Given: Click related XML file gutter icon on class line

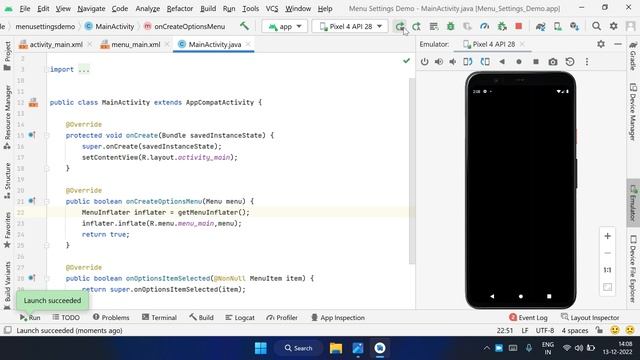Looking at the screenshot, I should [33, 102].
